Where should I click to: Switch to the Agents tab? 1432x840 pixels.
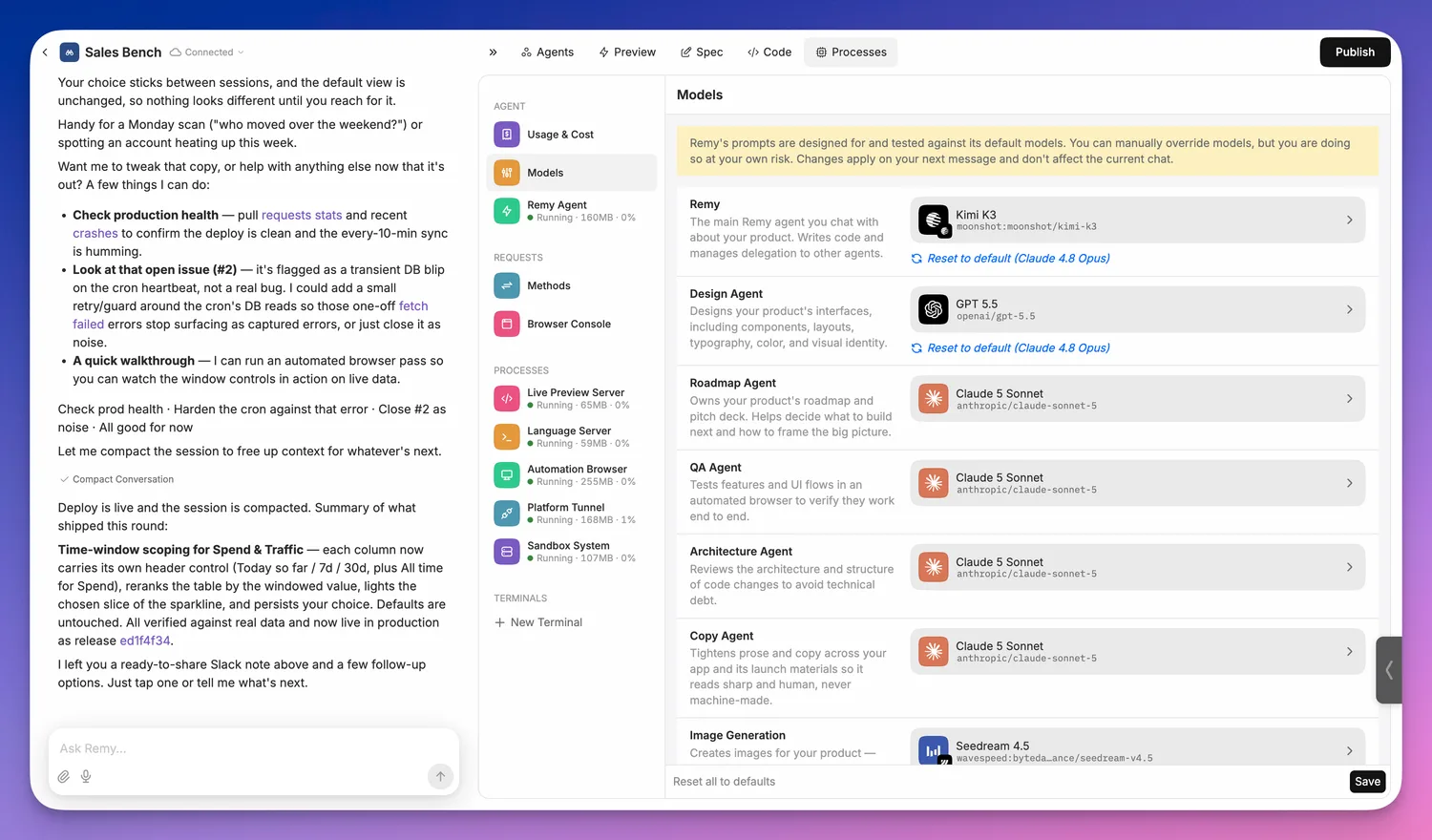point(547,52)
